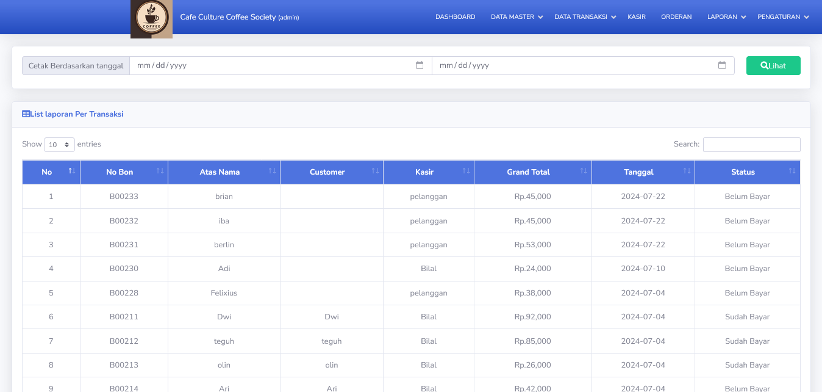Click the table icon beside List laporan
This screenshot has width=822, height=392.
coord(26,114)
